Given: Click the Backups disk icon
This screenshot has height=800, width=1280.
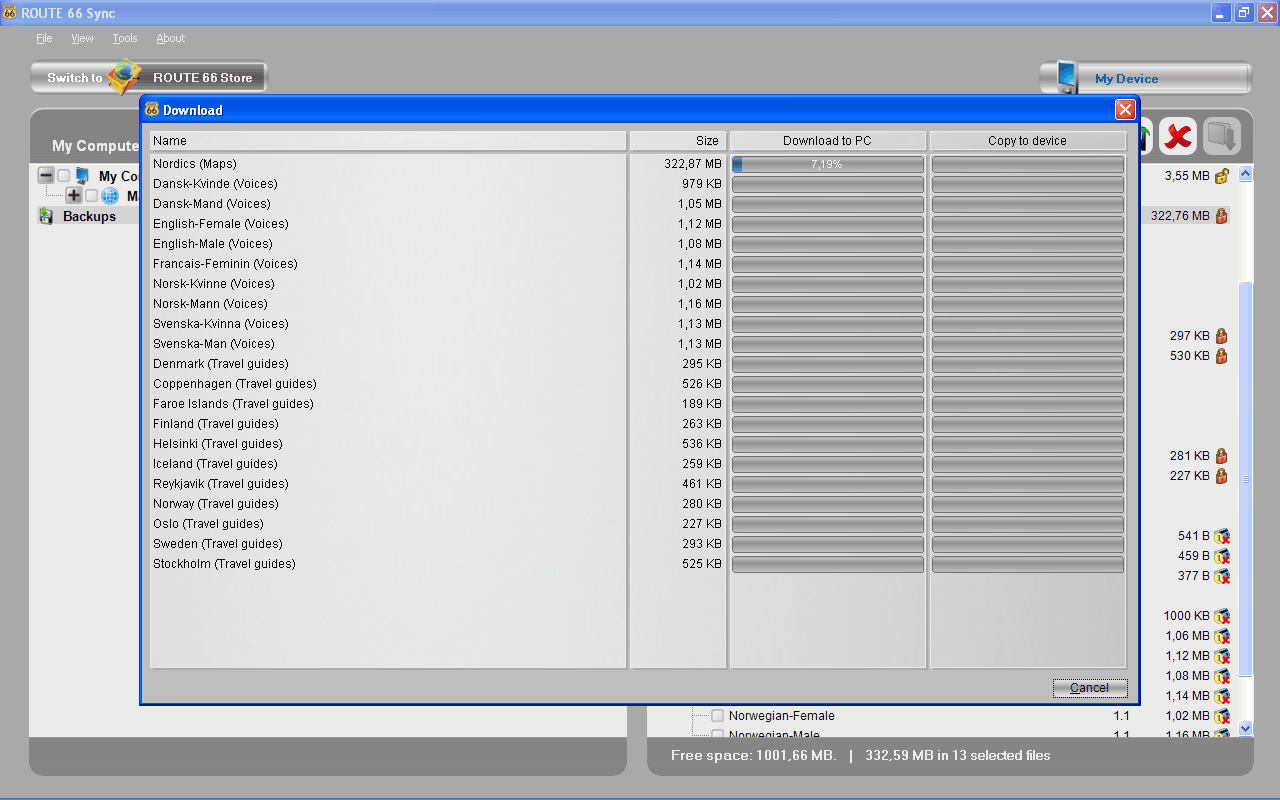Looking at the screenshot, I should pos(46,216).
